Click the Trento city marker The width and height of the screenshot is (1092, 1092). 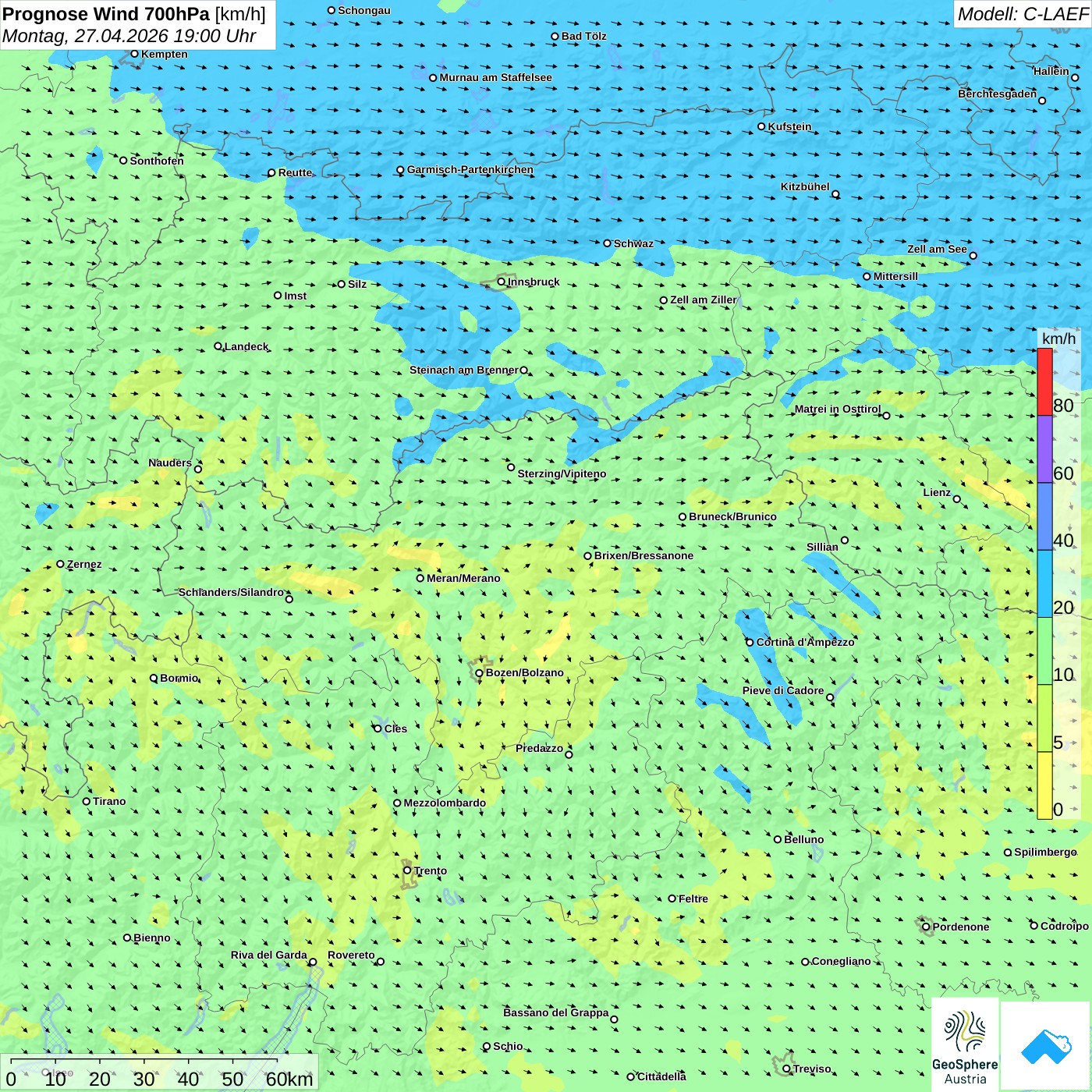click(x=407, y=870)
